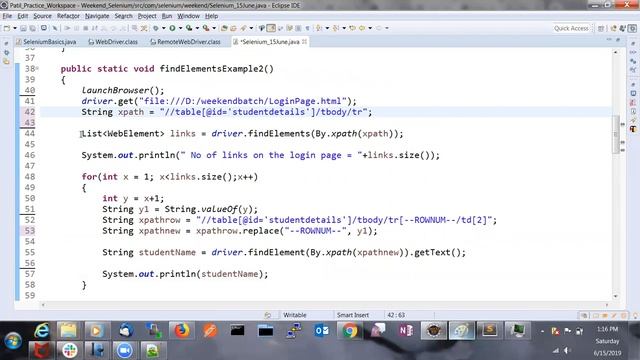Open OneNote from the taskbar
The height and width of the screenshot is (360, 640).
pyautogui.click(x=405, y=331)
